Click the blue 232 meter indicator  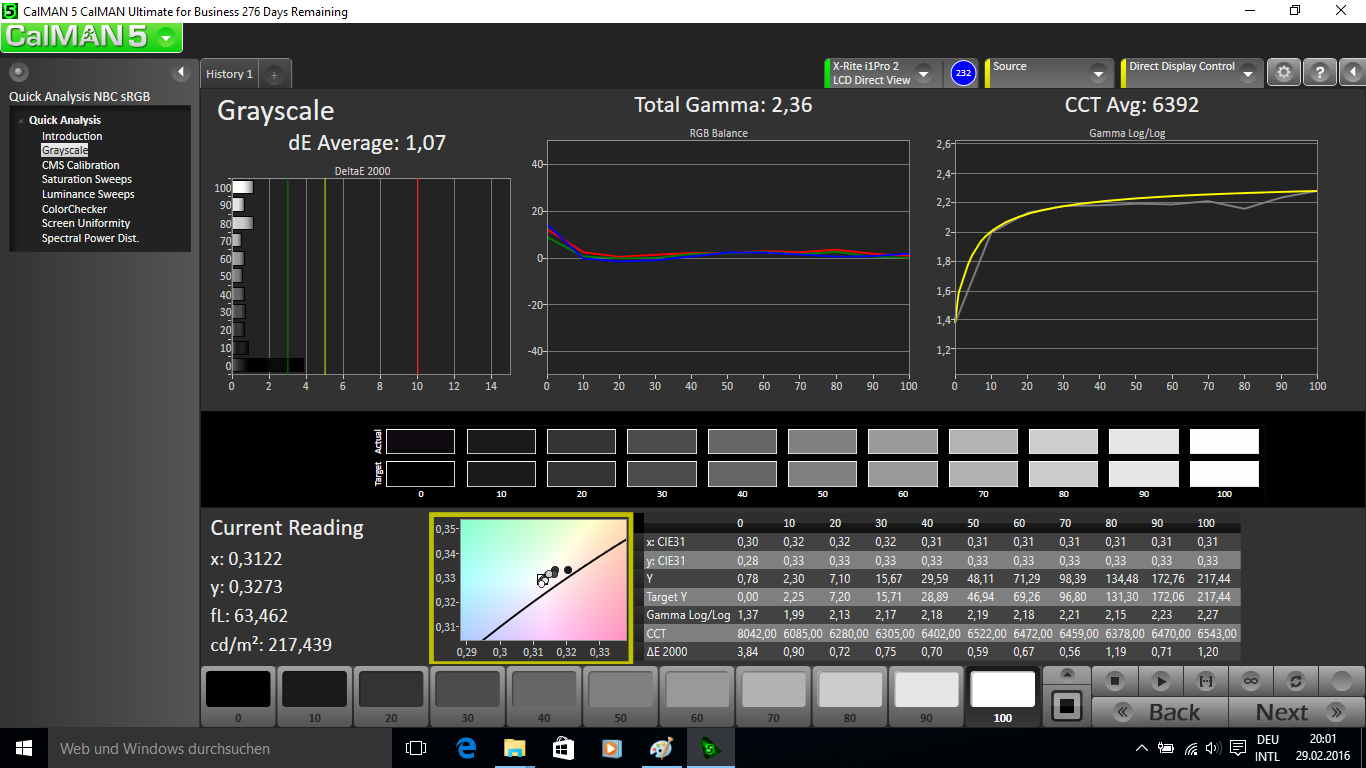[963, 73]
